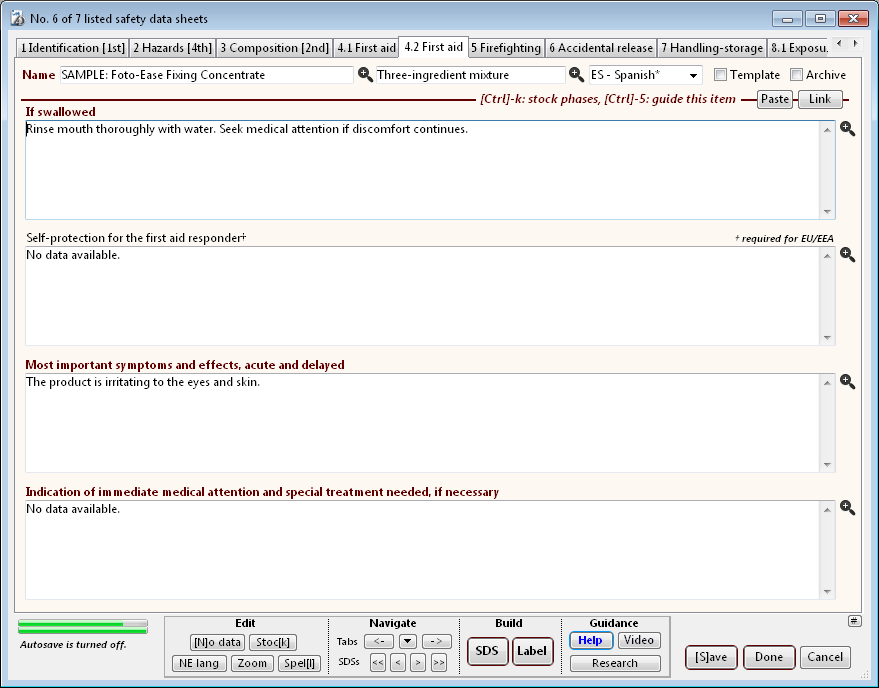Build the SDS document
879x688 pixels.
(x=487, y=651)
